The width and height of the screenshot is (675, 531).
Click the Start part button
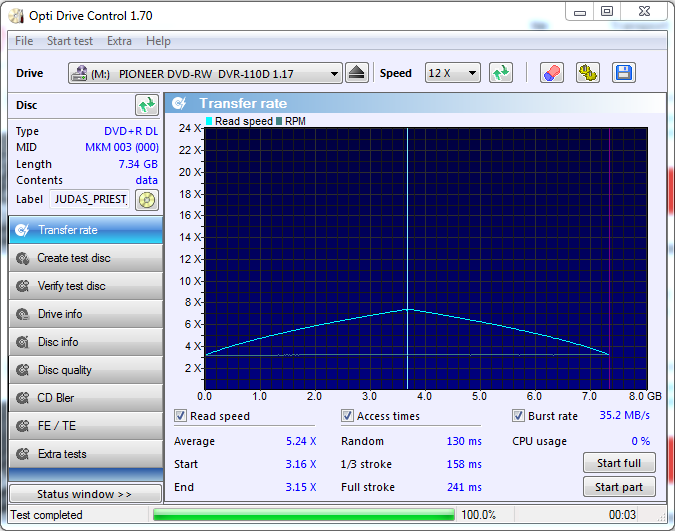click(x=619, y=487)
